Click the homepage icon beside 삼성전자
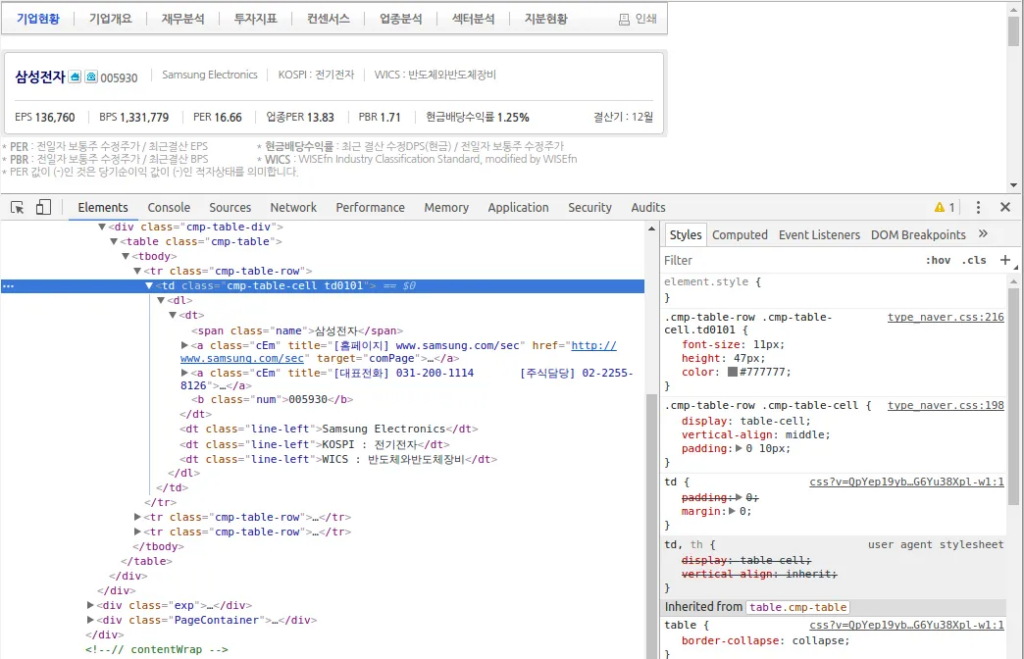 pos(75,77)
